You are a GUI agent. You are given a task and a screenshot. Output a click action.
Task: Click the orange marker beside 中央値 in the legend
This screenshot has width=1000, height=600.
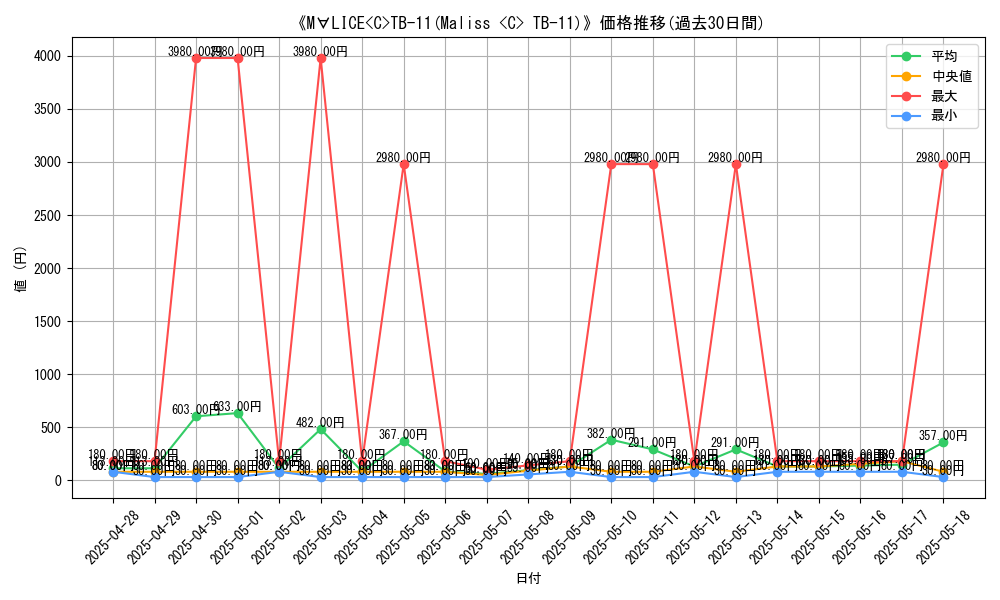click(x=906, y=77)
